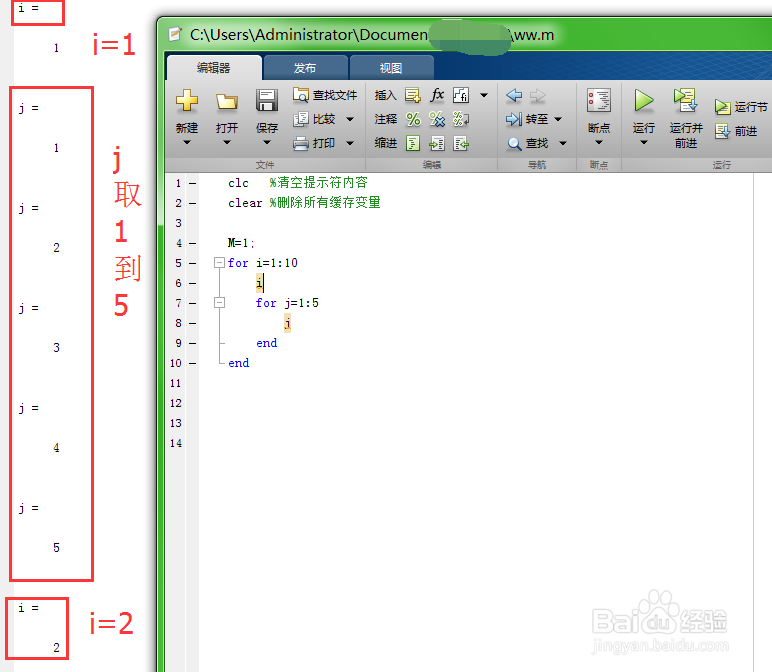Uncomment lines with crossed % icon
Viewport: 772px width, 672px height.
pyautogui.click(x=437, y=119)
